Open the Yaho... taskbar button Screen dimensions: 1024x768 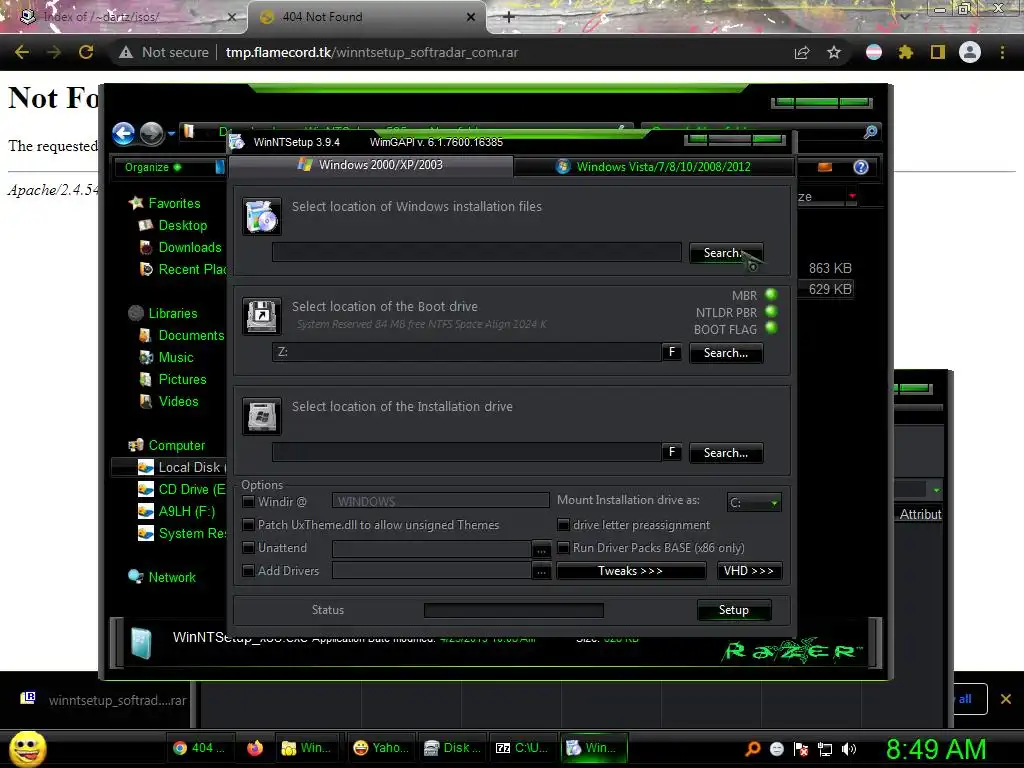pyautogui.click(x=381, y=748)
